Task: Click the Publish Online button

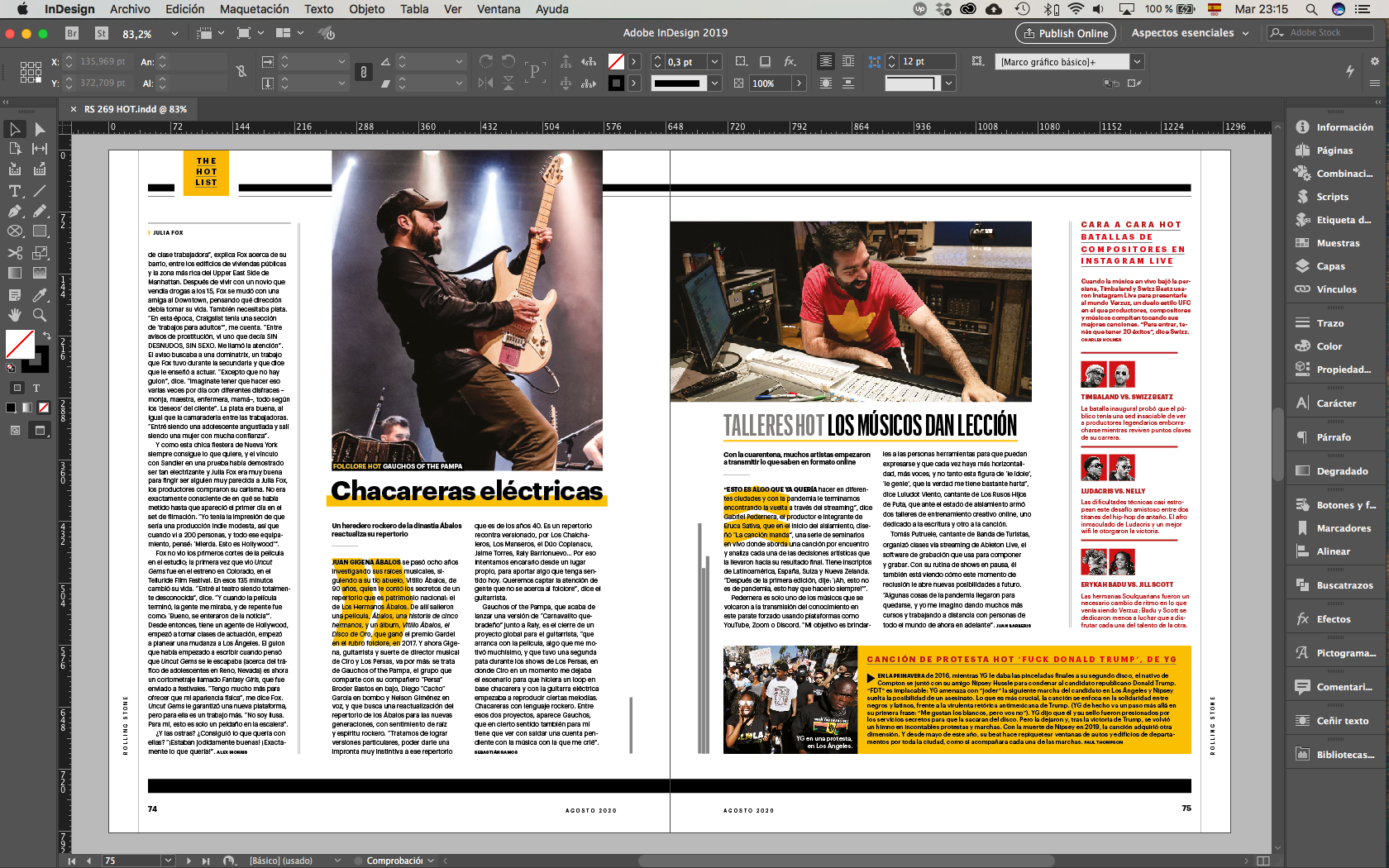Action: 1066,33
